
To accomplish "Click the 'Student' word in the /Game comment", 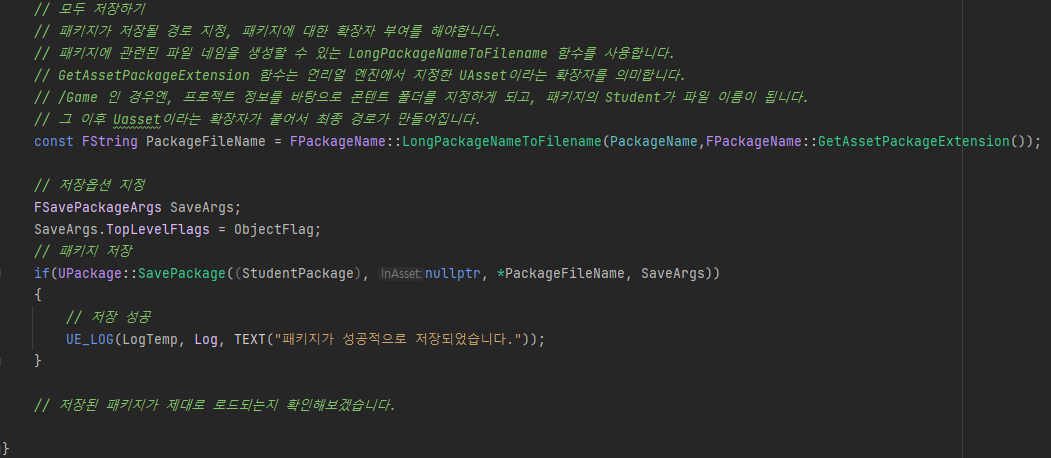I will [633, 97].
